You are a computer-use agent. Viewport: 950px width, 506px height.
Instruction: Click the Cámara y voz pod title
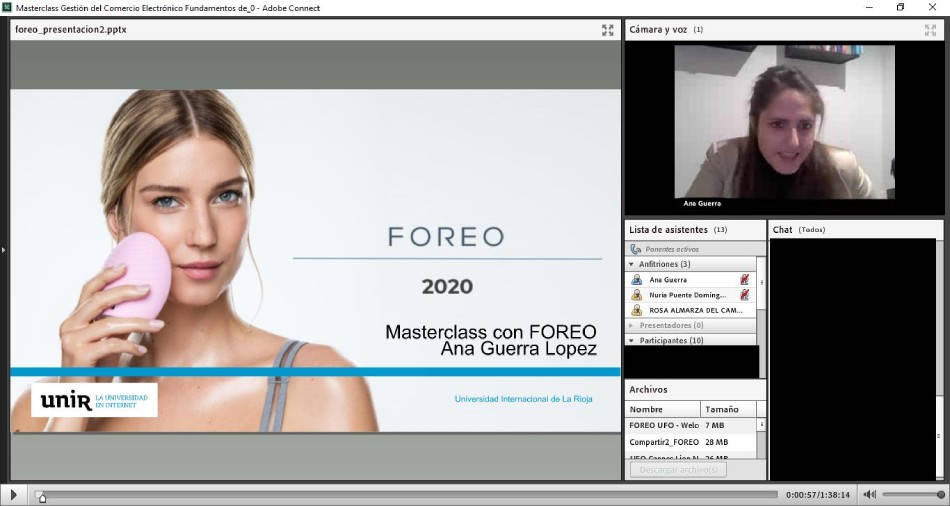[658, 30]
